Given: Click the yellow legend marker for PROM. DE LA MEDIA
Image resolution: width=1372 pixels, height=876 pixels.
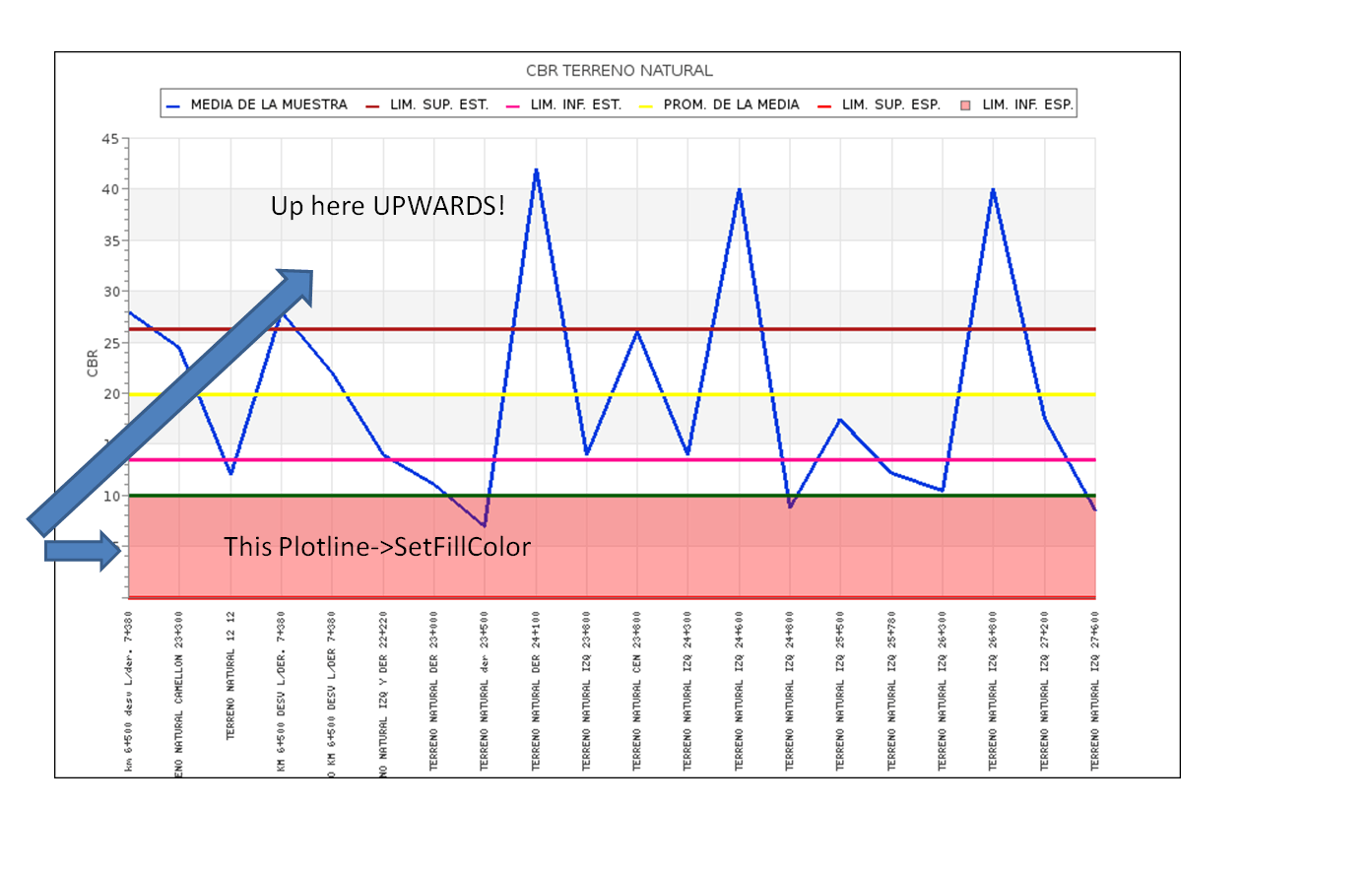Looking at the screenshot, I should coord(645,105).
